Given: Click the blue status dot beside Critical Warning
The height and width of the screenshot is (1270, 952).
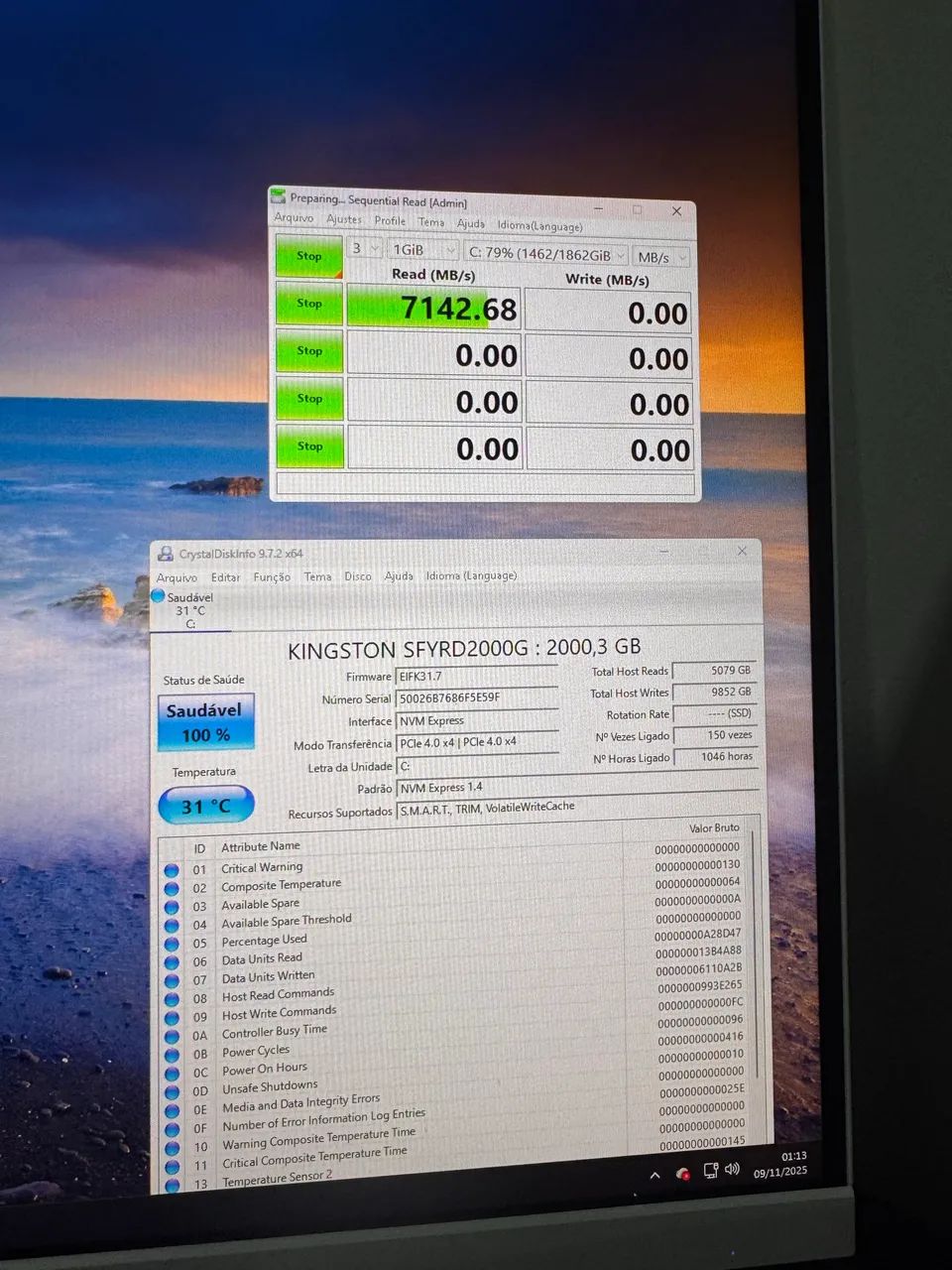Looking at the screenshot, I should [x=173, y=867].
